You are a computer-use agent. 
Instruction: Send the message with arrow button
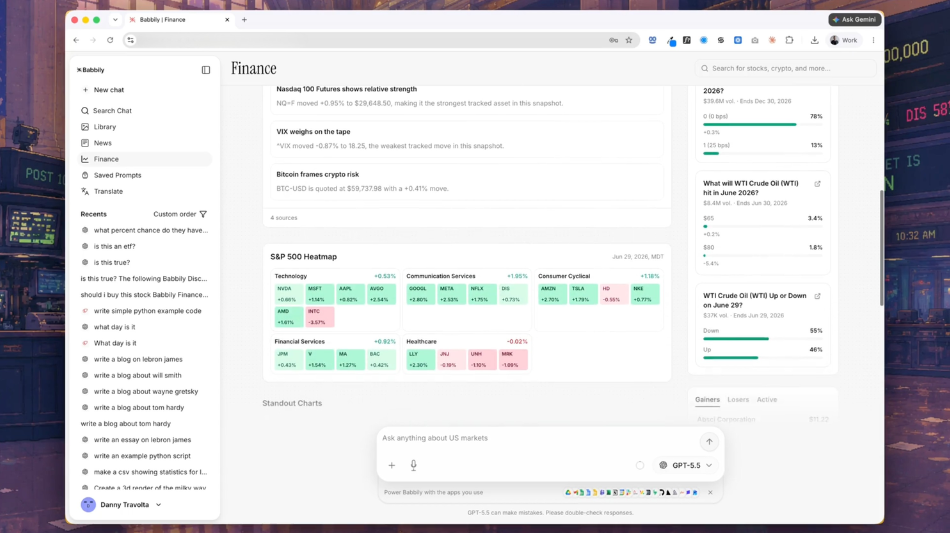click(709, 442)
